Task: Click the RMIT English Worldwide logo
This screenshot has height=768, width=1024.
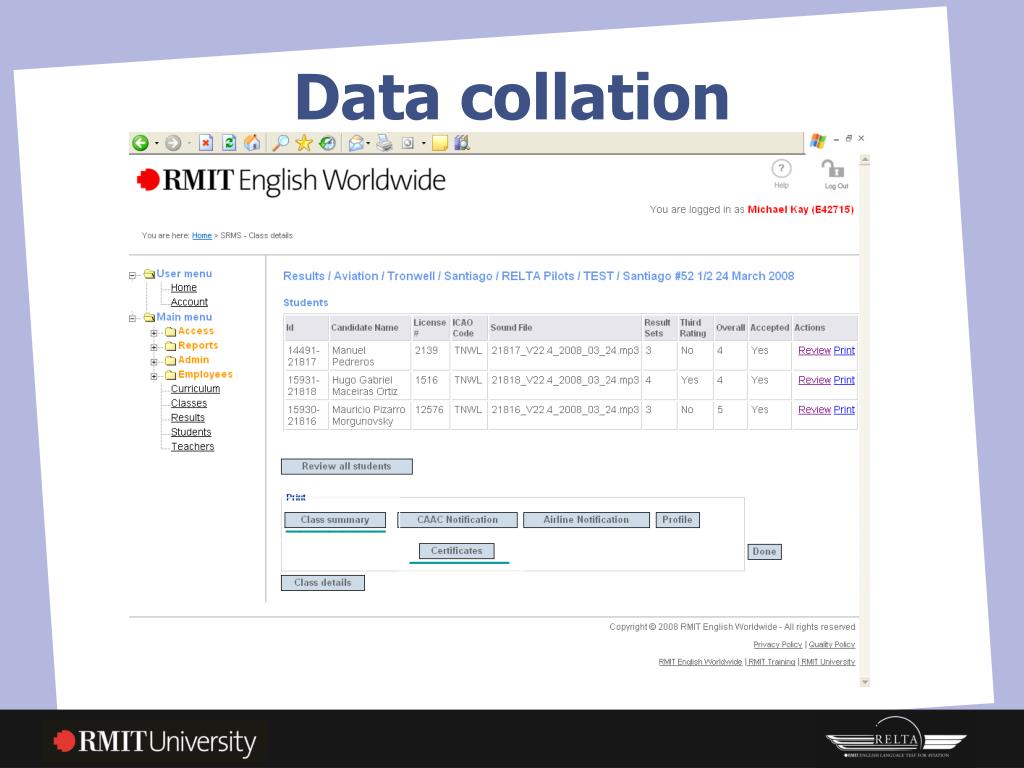Action: [x=291, y=180]
